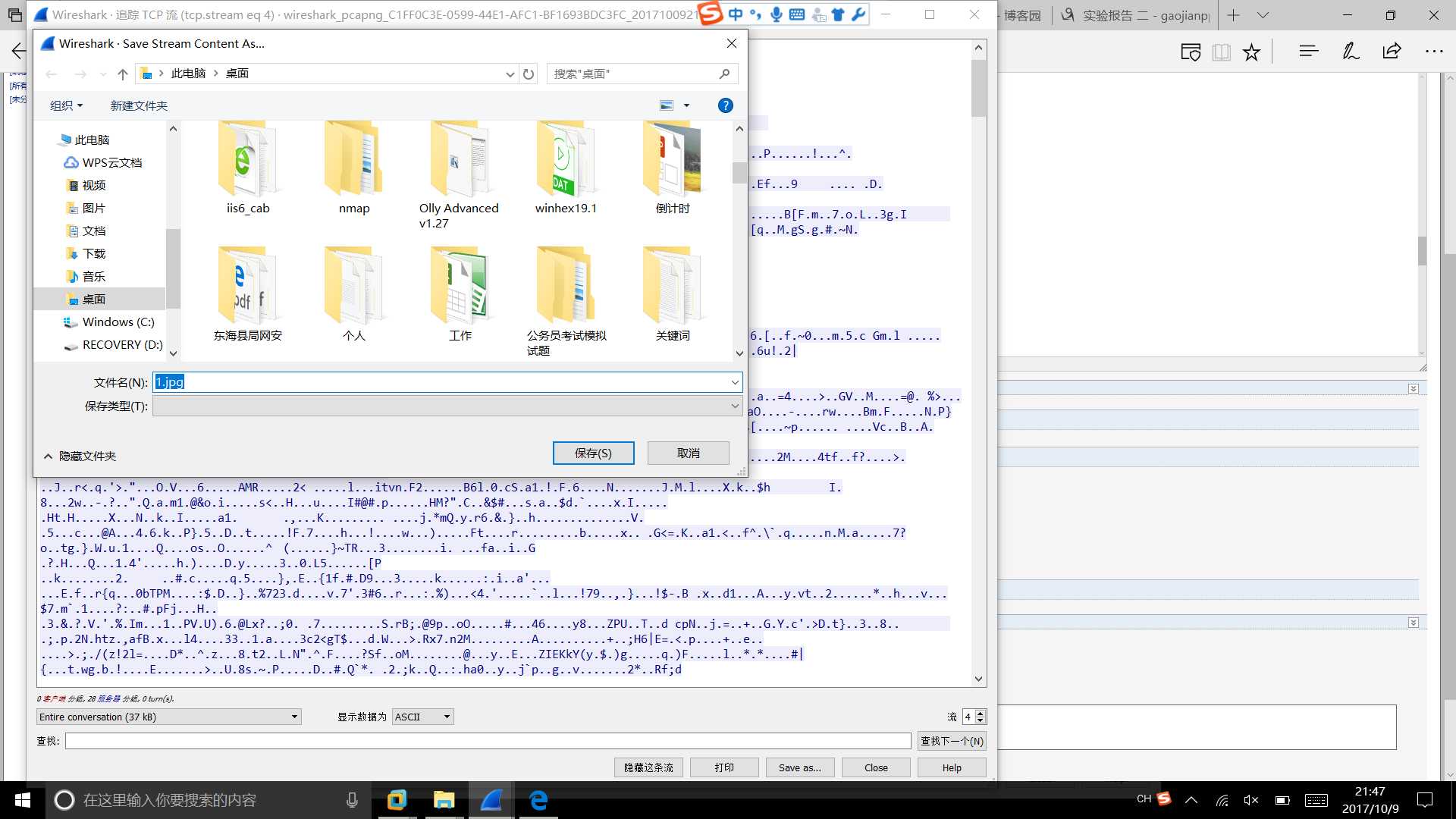The height and width of the screenshot is (819, 1456).
Task: Click the 保存(S) button
Action: [593, 453]
